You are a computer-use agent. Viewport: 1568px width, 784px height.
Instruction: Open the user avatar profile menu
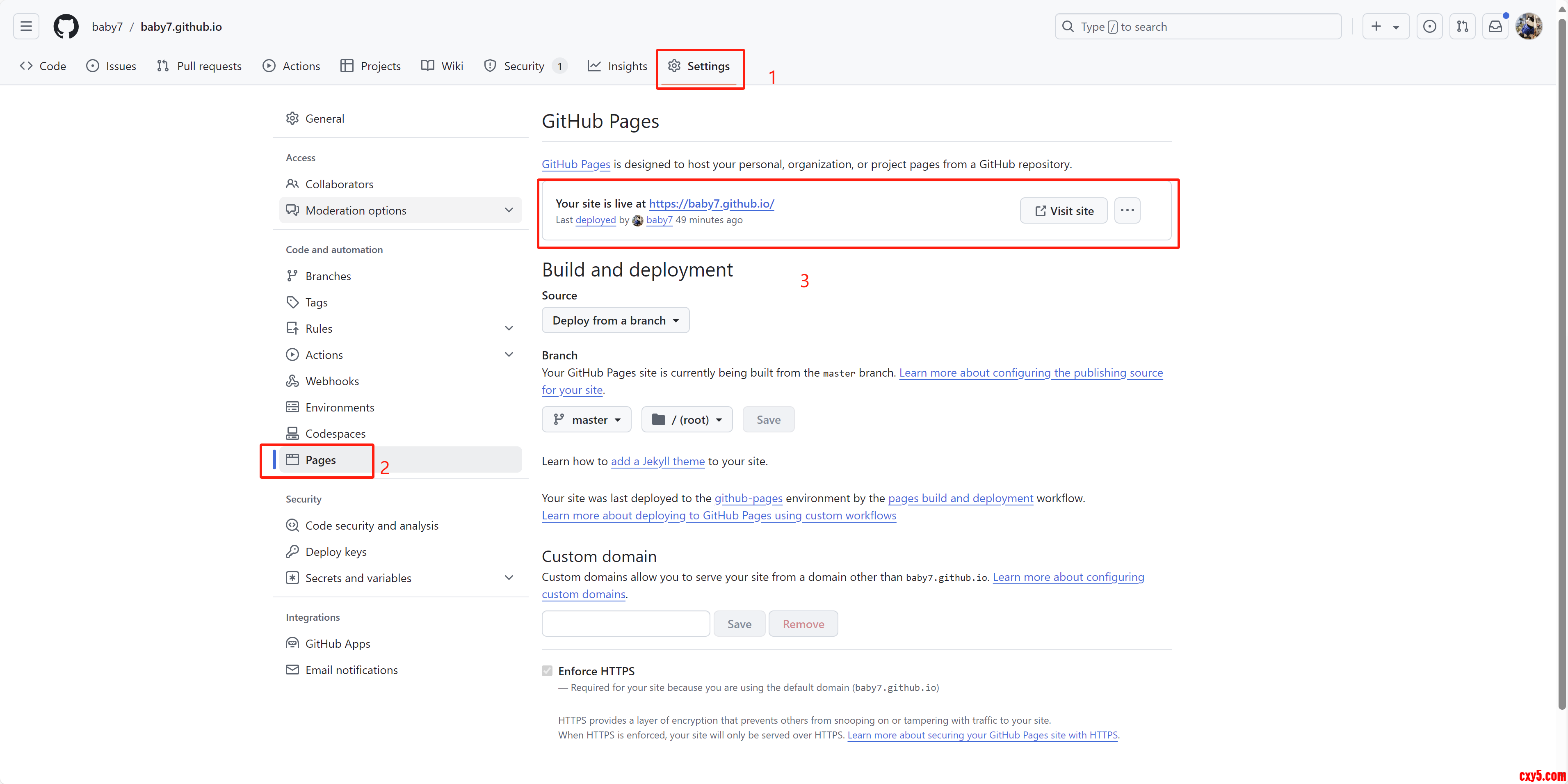pos(1529,26)
